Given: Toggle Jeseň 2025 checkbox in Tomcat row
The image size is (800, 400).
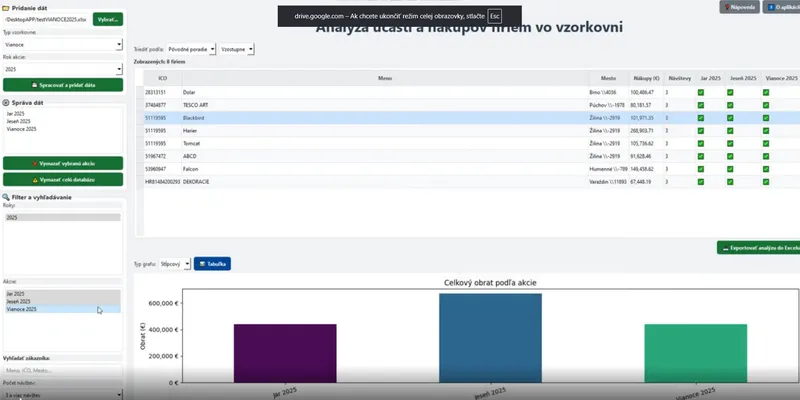Looking at the screenshot, I should point(730,143).
